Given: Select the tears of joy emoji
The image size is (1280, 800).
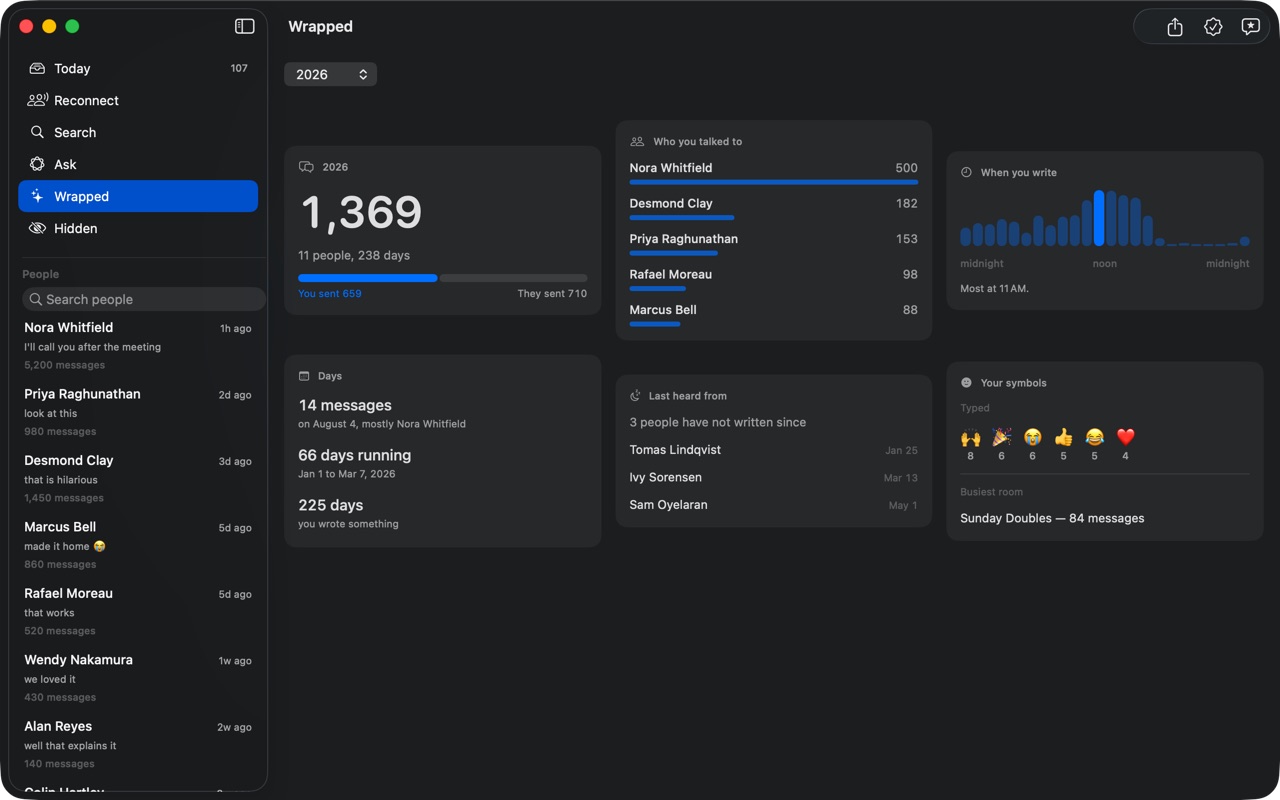Looking at the screenshot, I should click(x=1094, y=437).
